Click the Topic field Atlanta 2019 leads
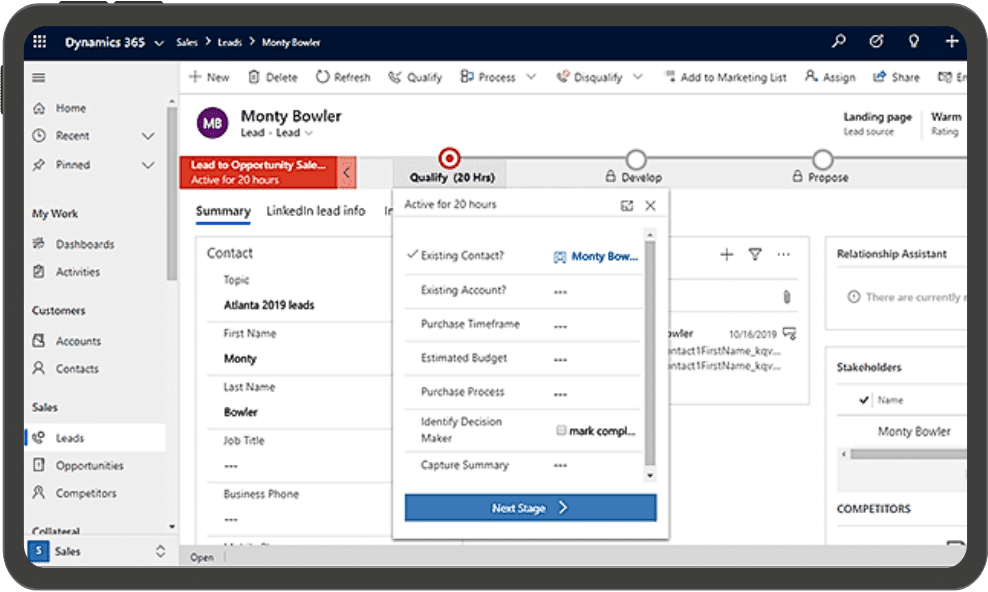This screenshot has height=592, width=988. tap(269, 305)
